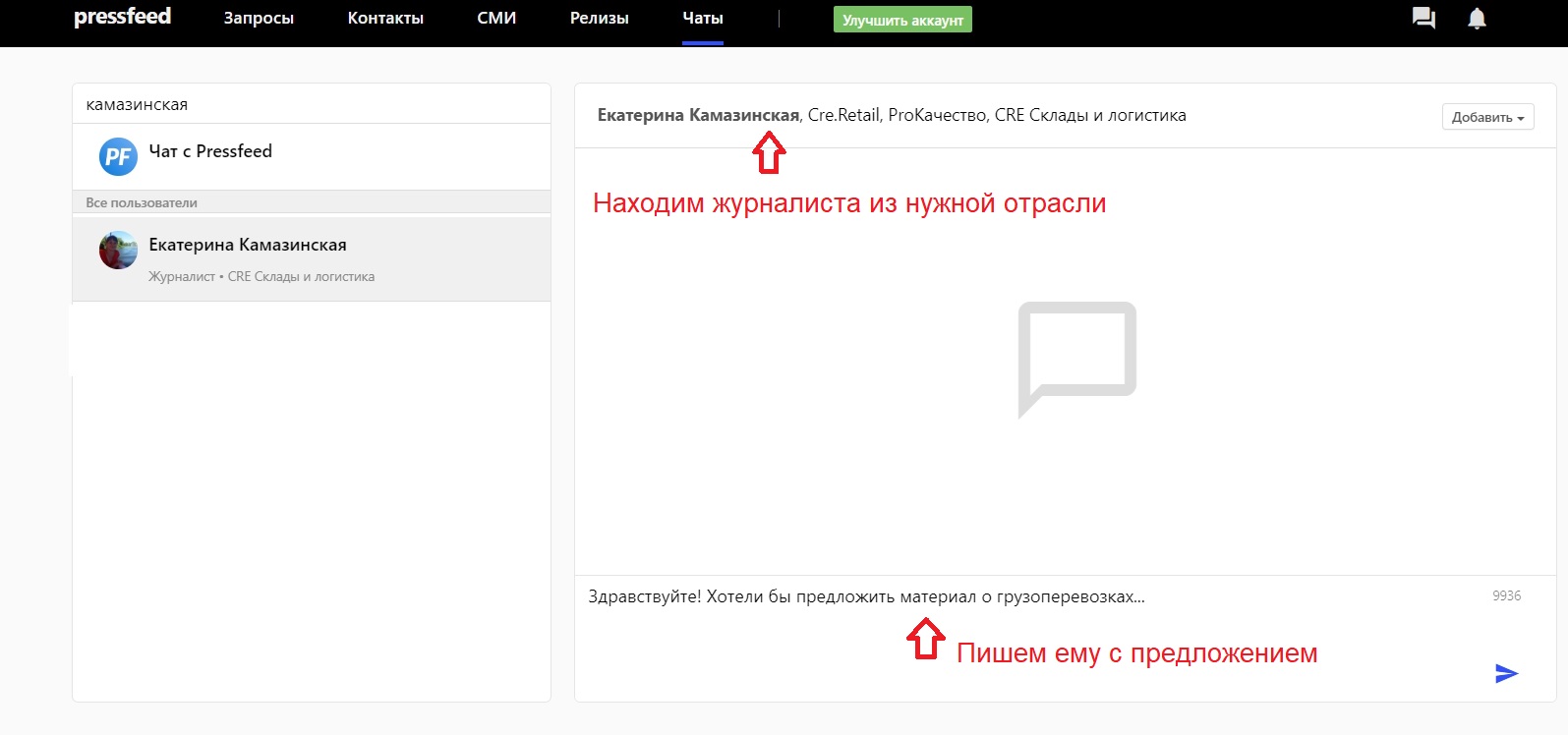Click bold Екатерина Камазинская name in chat header
The height and width of the screenshot is (735, 1568).
[698, 115]
